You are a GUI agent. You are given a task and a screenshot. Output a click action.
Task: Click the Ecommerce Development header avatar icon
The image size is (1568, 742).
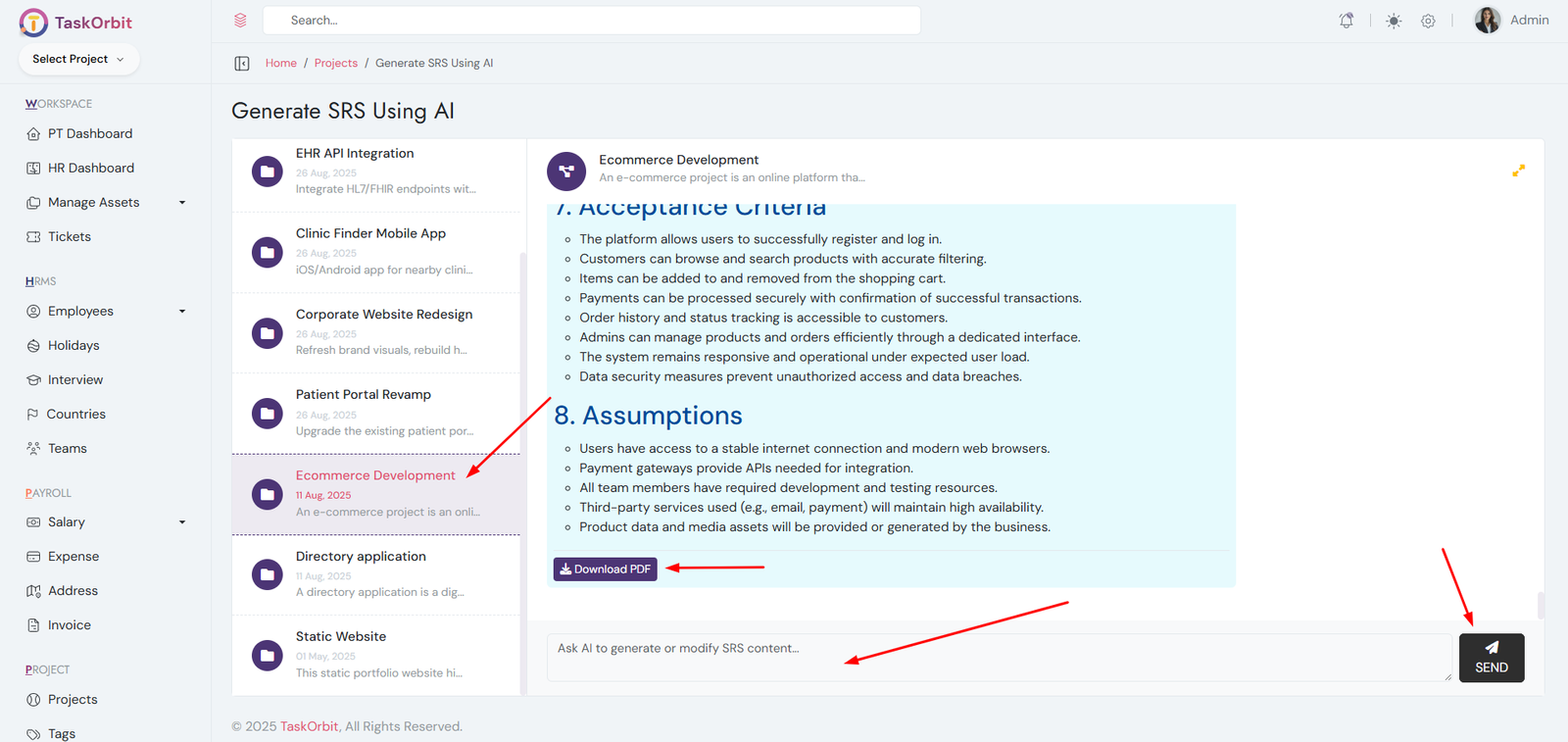tap(565, 171)
